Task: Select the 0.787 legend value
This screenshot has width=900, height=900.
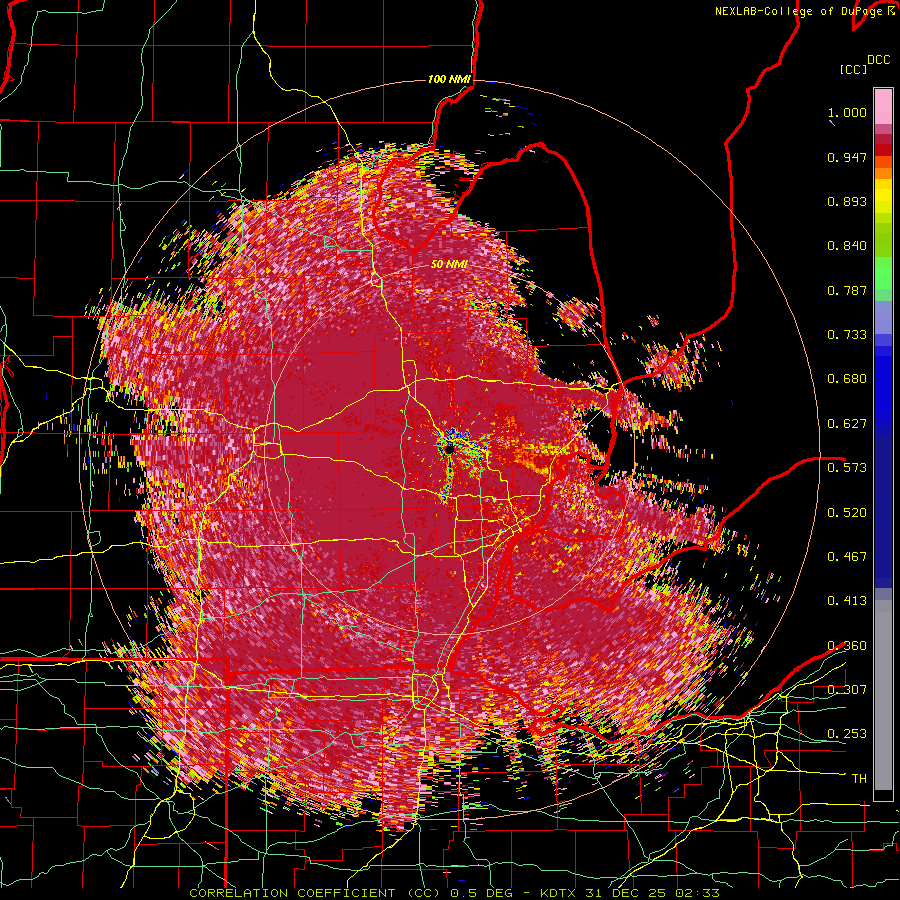Action: coord(847,290)
